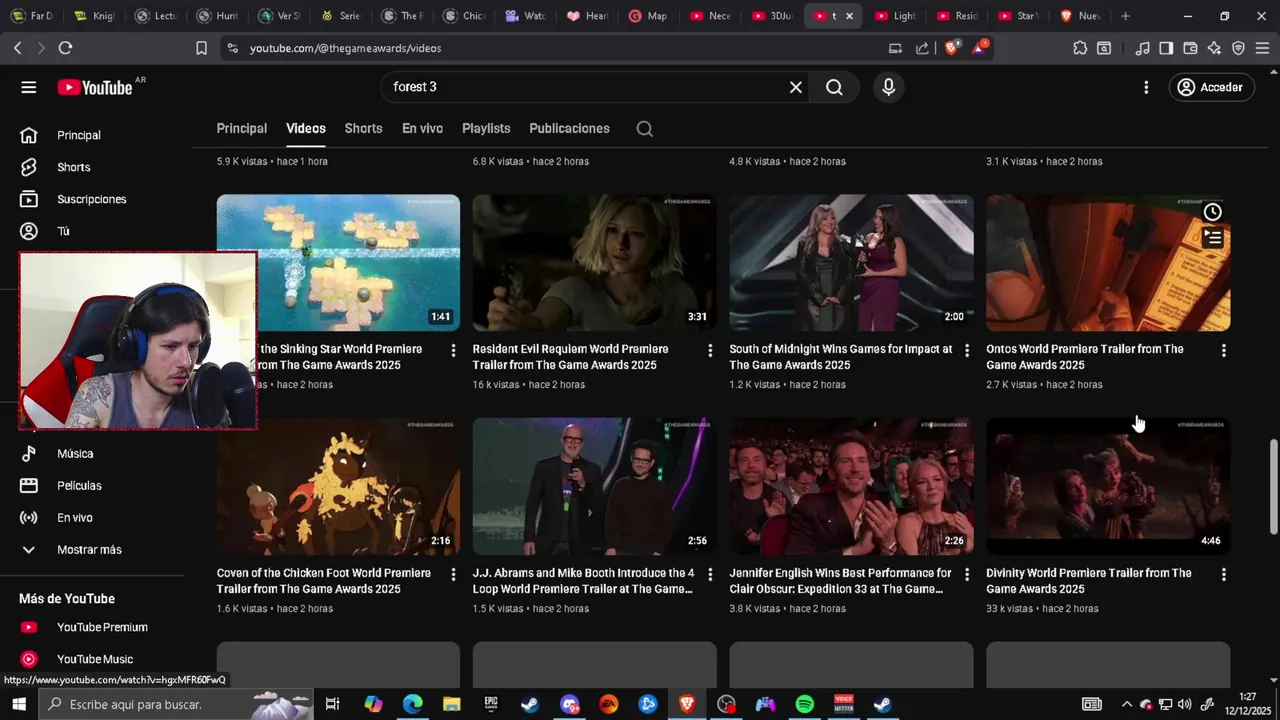Open options for Sinking Star video
The image size is (1280, 720).
(x=453, y=350)
